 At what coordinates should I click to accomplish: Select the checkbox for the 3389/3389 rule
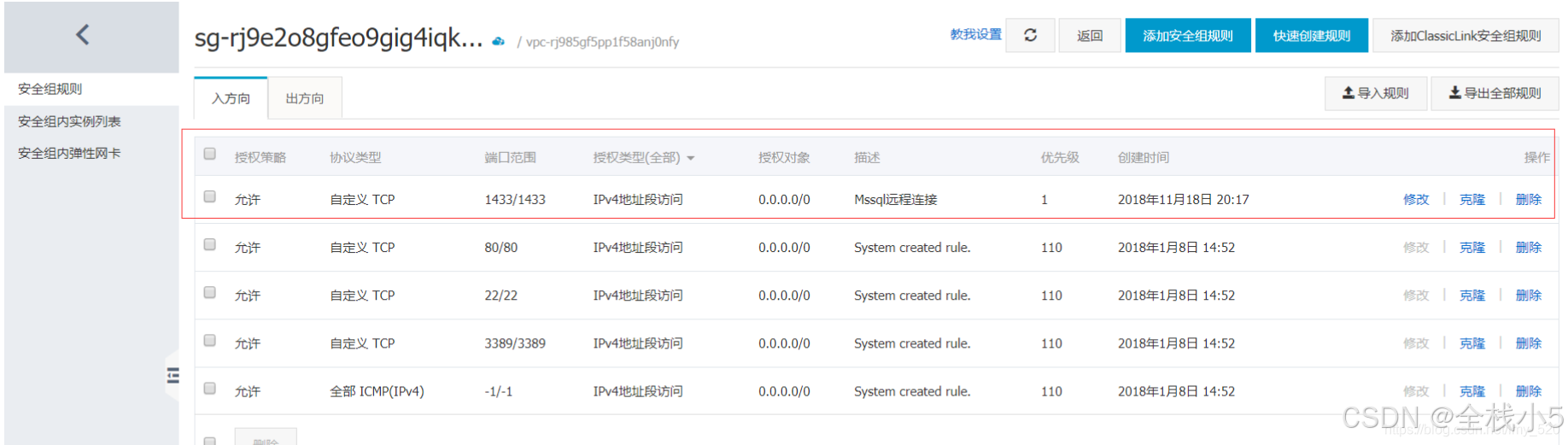point(210,341)
